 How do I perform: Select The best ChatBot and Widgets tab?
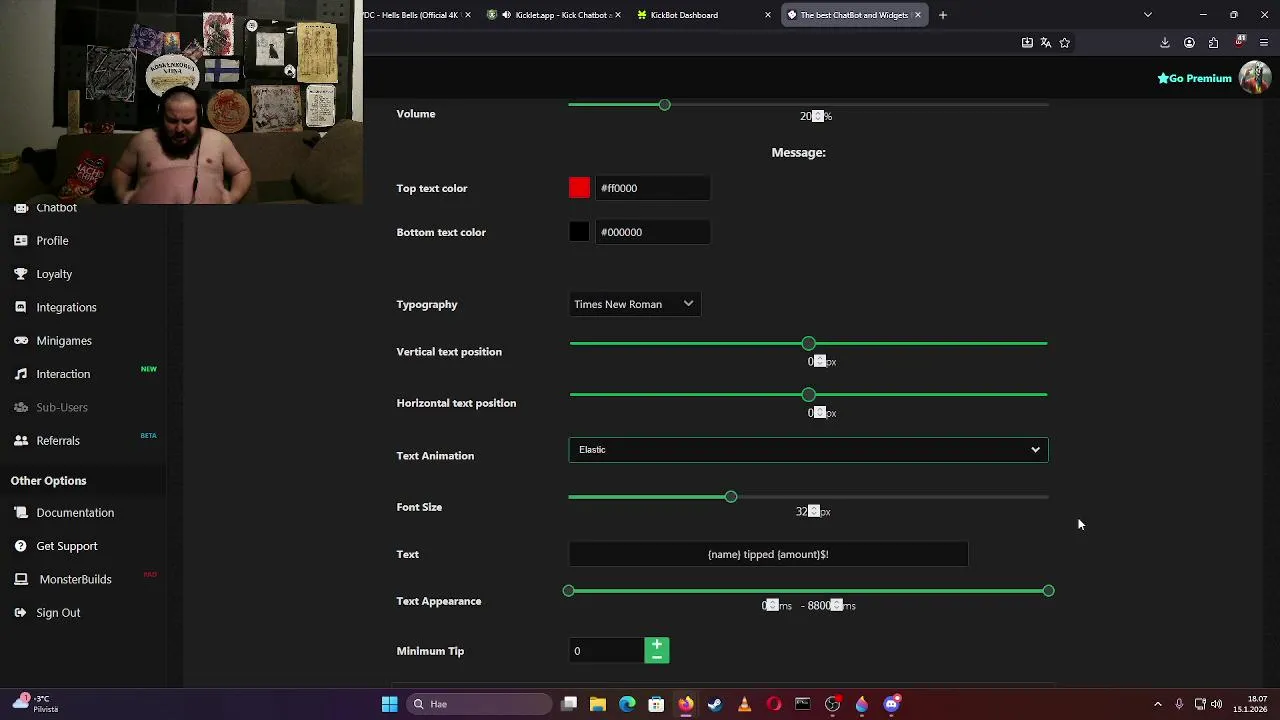(x=855, y=15)
